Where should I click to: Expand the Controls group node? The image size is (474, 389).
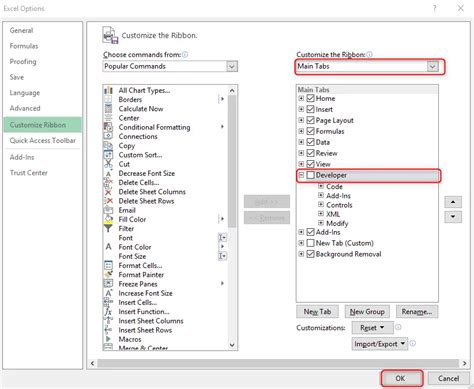321,204
